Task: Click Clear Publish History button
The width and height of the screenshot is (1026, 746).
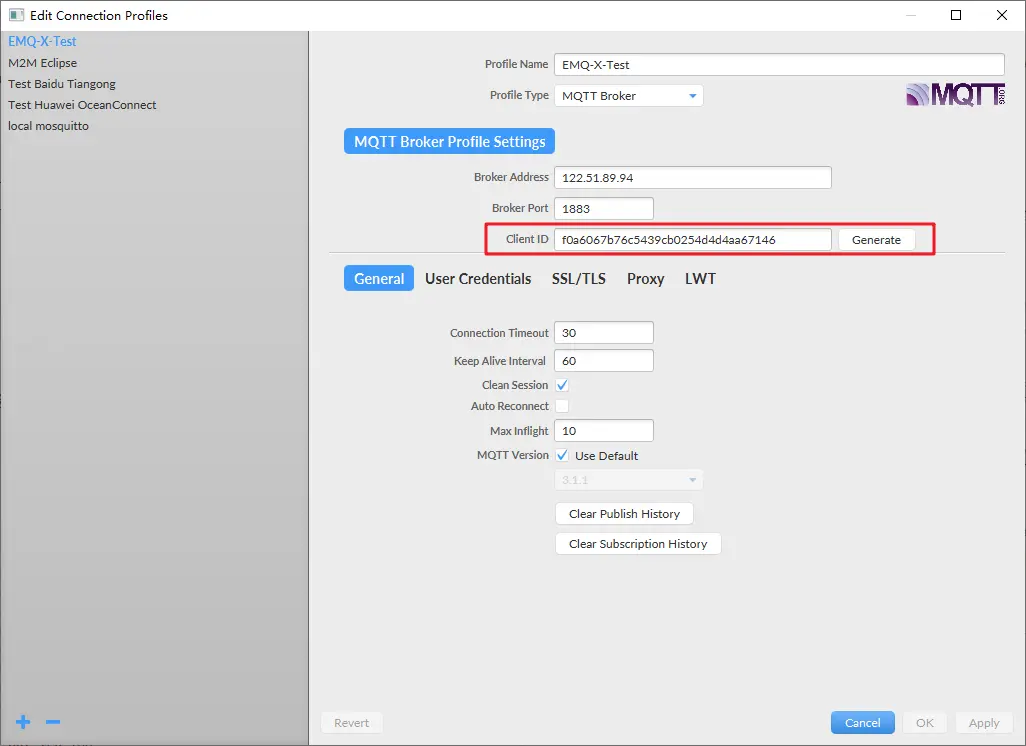Action: point(624,514)
